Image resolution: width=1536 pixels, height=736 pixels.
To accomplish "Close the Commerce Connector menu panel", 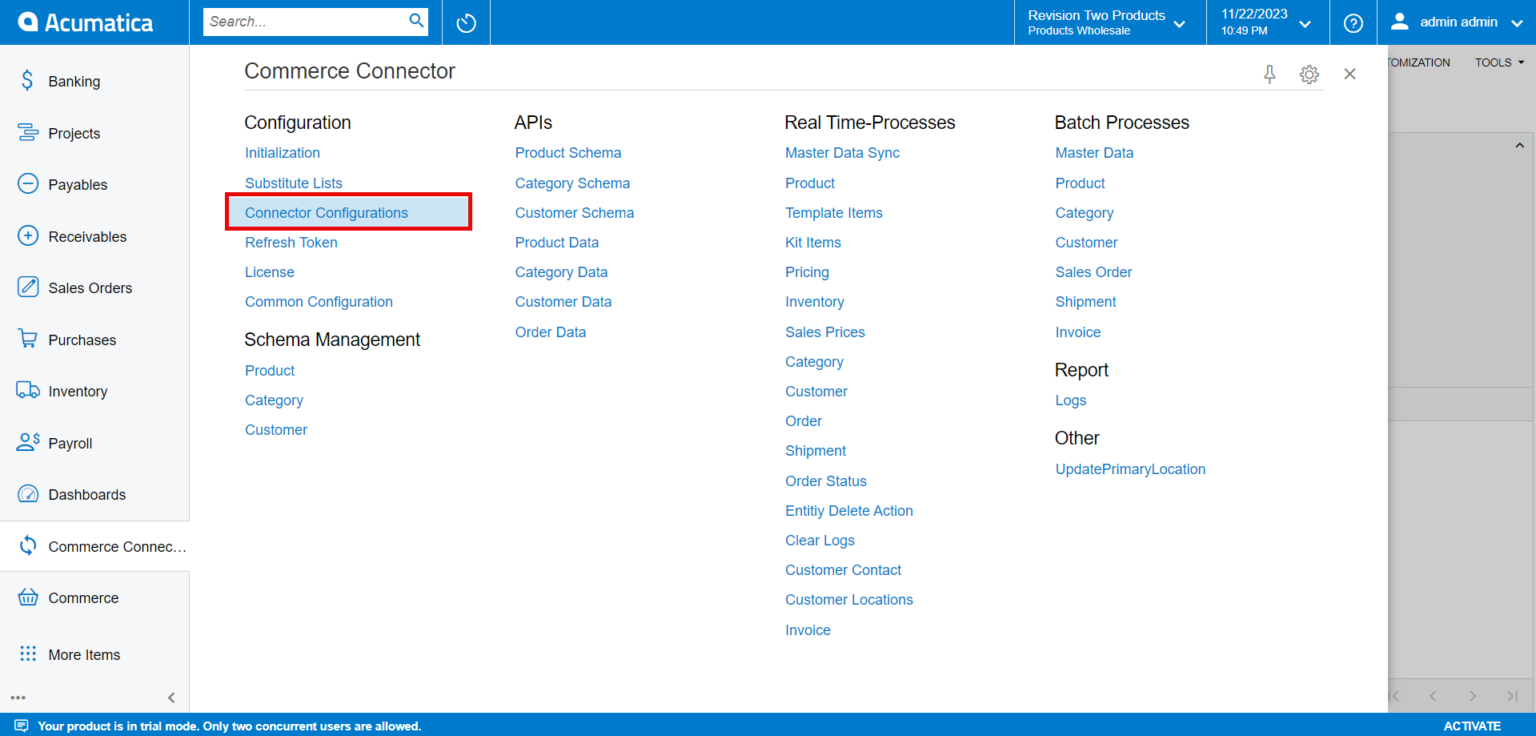I will point(1350,74).
